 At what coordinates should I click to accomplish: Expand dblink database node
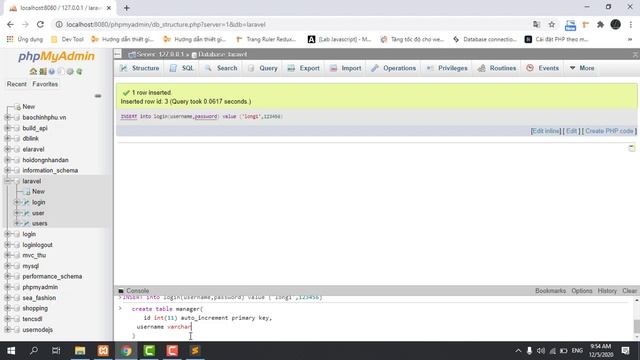[7, 139]
